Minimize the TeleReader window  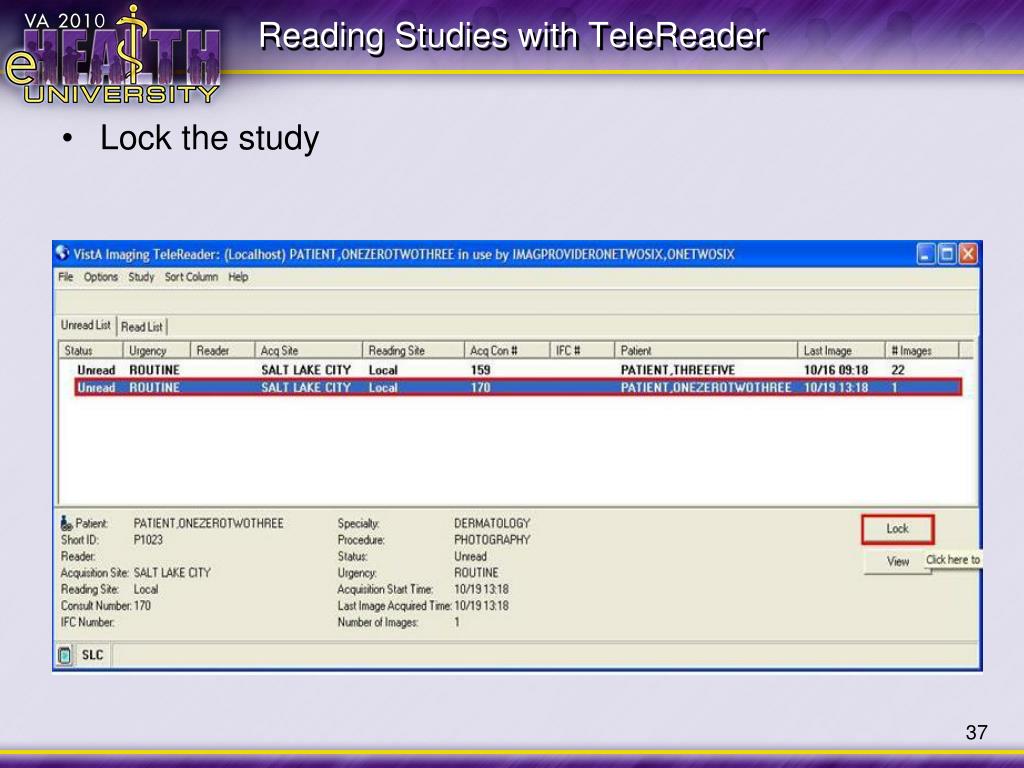(926, 254)
